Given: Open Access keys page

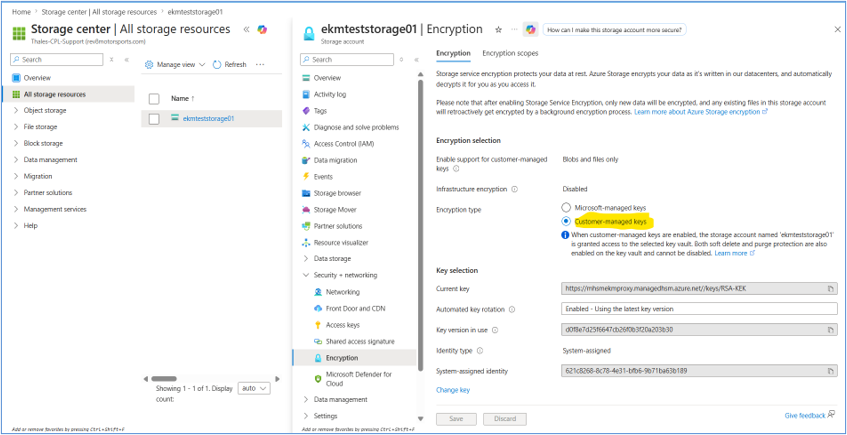Looking at the screenshot, I should [342, 325].
